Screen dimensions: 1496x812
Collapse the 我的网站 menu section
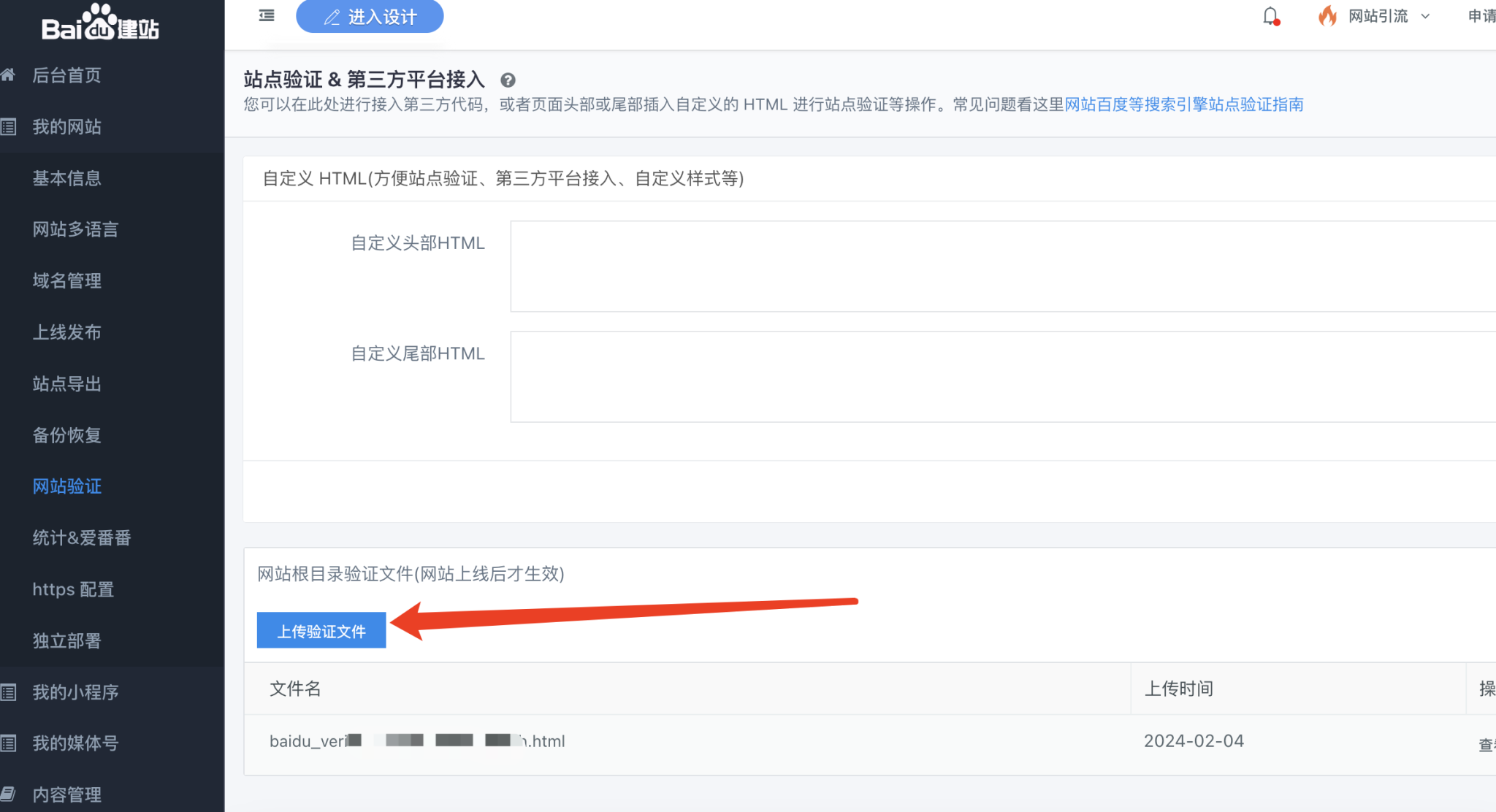[x=66, y=127]
